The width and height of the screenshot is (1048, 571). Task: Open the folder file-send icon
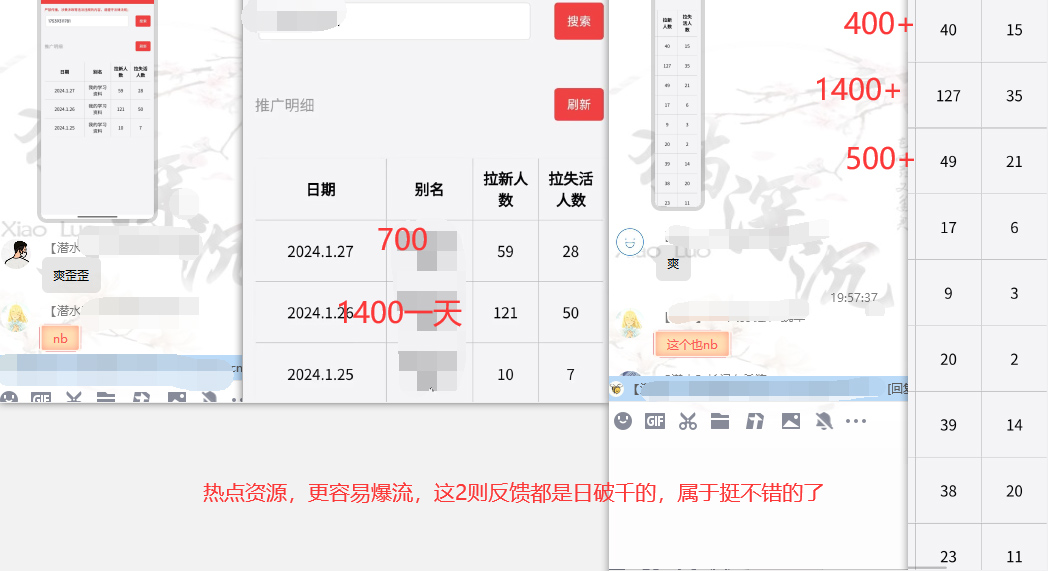[720, 421]
